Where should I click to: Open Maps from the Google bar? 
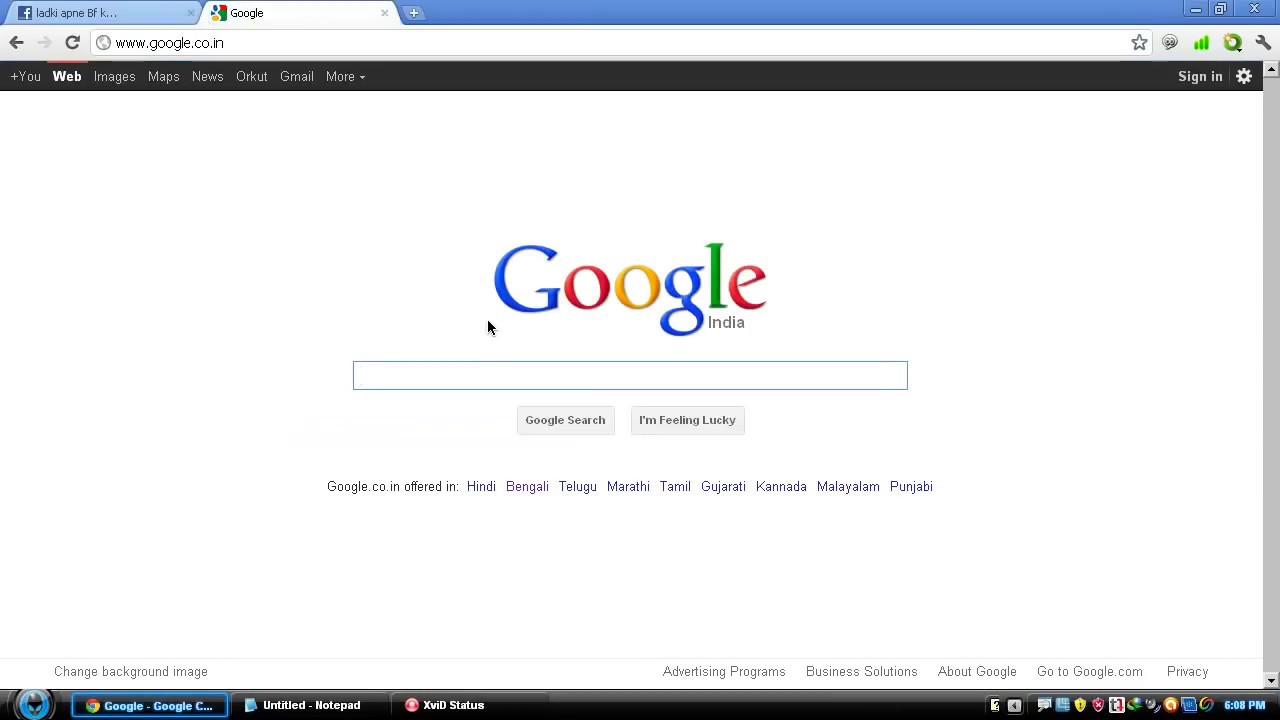(164, 76)
